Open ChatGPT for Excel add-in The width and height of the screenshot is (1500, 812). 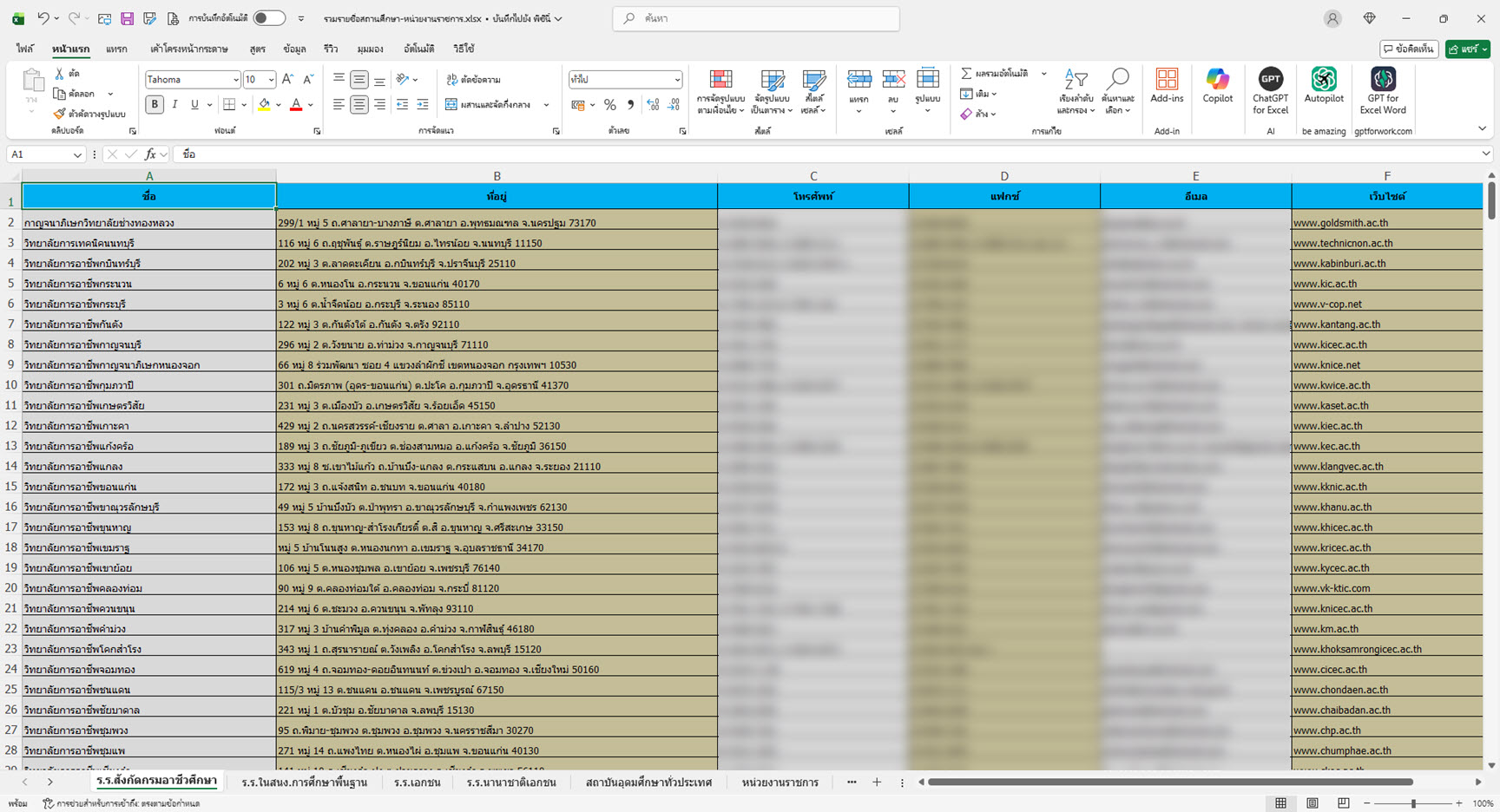click(1270, 81)
